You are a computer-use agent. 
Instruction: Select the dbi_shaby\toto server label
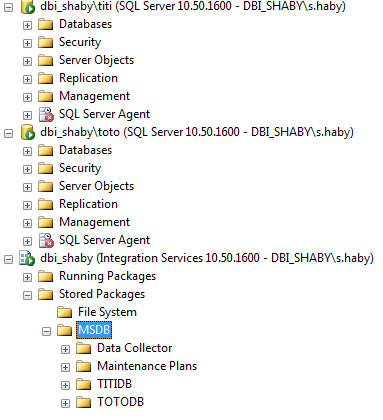click(x=197, y=132)
